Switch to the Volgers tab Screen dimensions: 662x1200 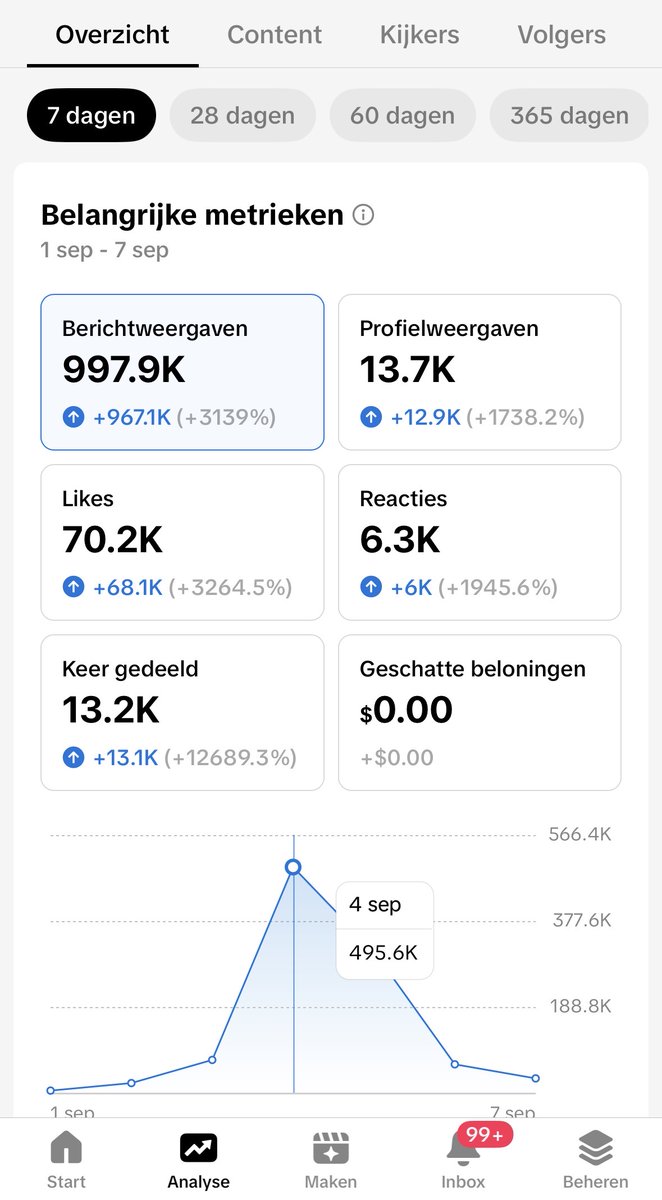click(x=561, y=35)
